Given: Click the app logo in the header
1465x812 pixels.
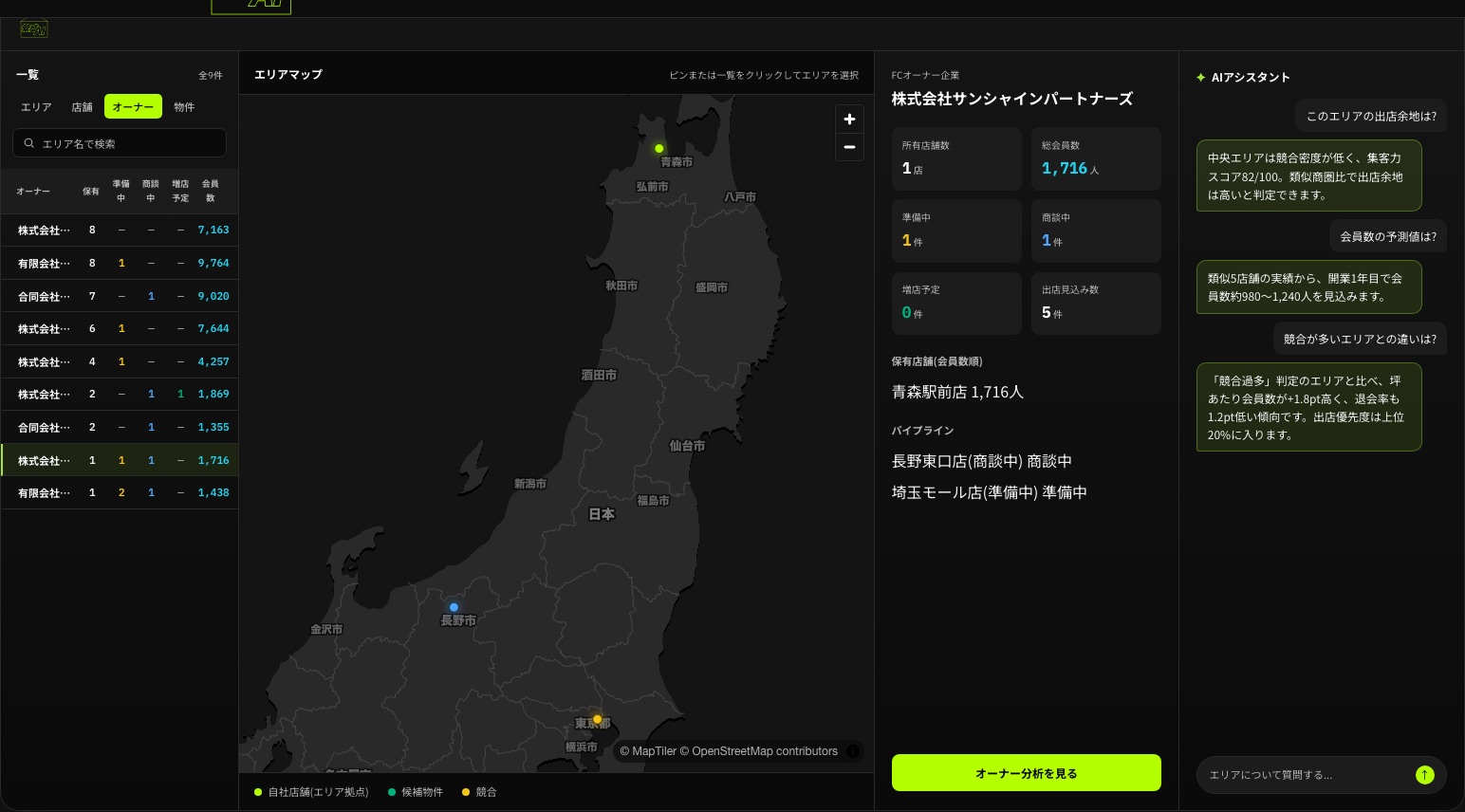Looking at the screenshot, I should (x=34, y=29).
